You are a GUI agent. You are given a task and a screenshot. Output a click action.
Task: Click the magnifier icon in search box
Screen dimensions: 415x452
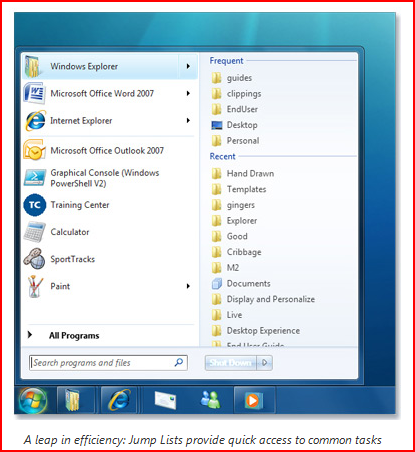coord(179,362)
